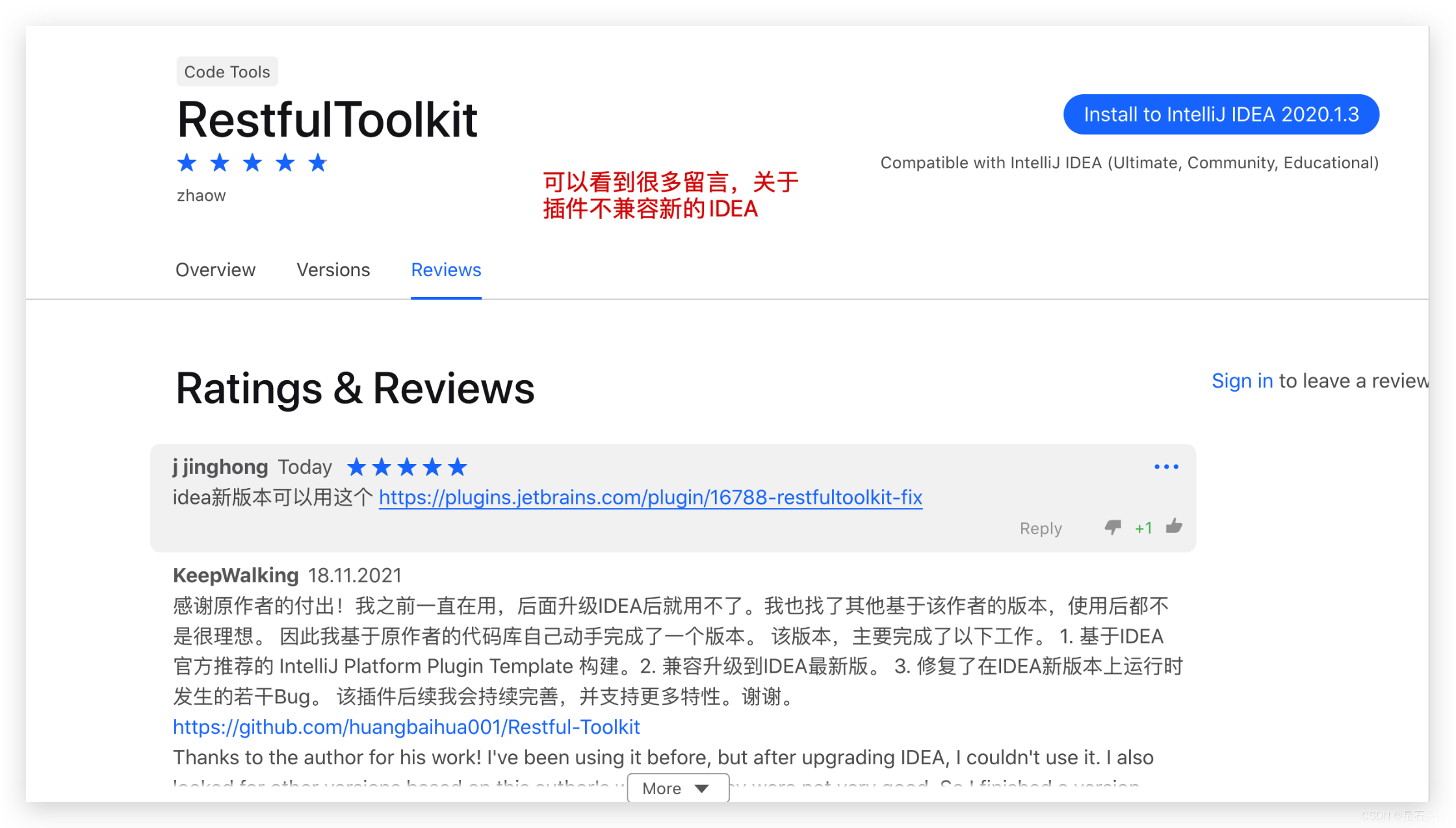This screenshot has height=828, width=1456.
Task: Switch to the Overview tab
Action: (215, 270)
